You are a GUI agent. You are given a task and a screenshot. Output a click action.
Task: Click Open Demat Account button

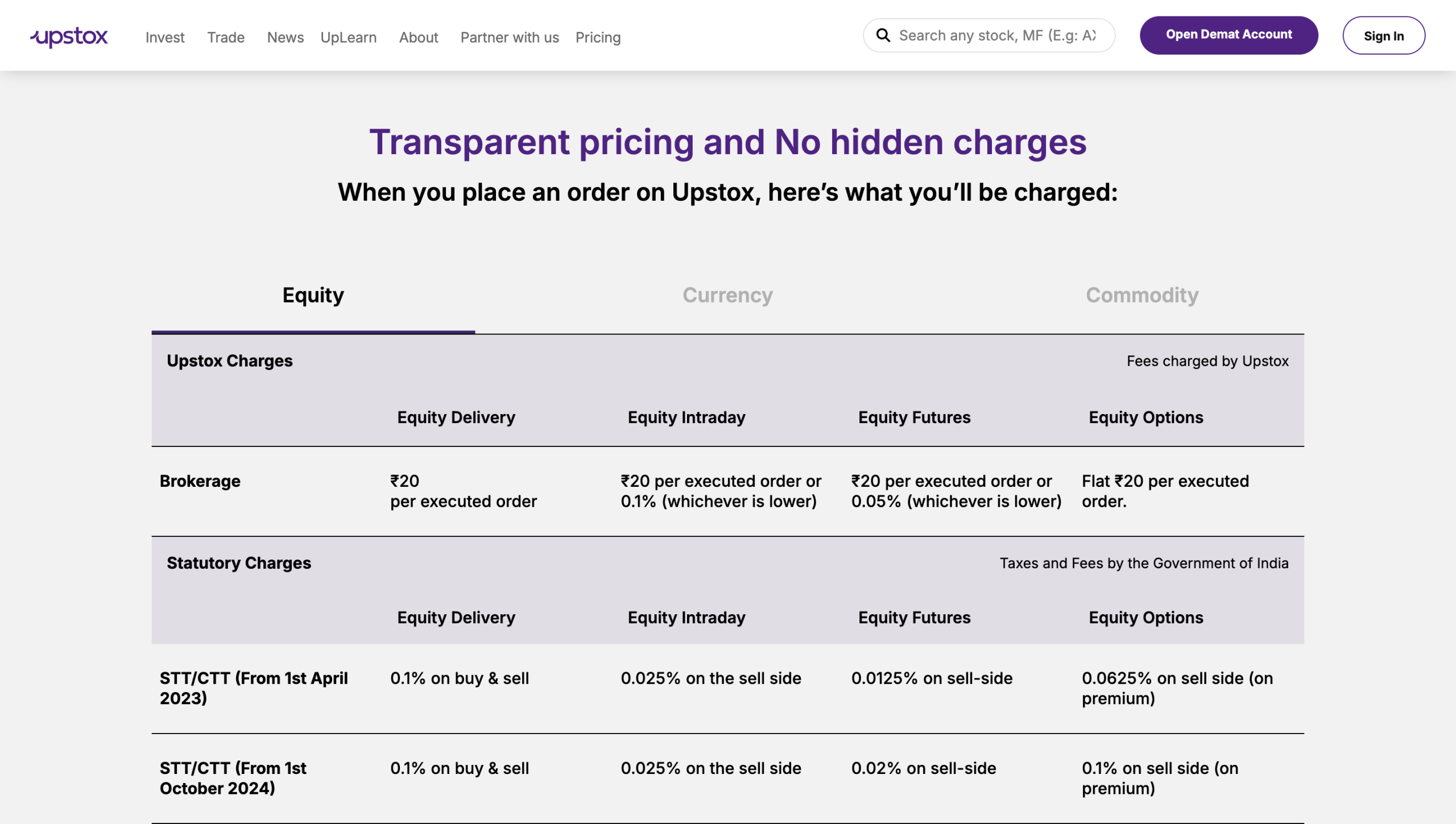tap(1228, 35)
